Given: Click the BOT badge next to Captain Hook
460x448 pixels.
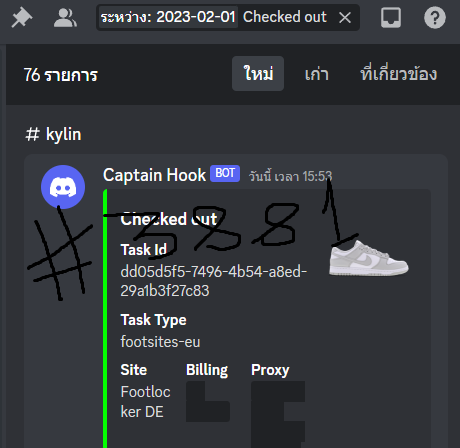Looking at the screenshot, I should (225, 173).
